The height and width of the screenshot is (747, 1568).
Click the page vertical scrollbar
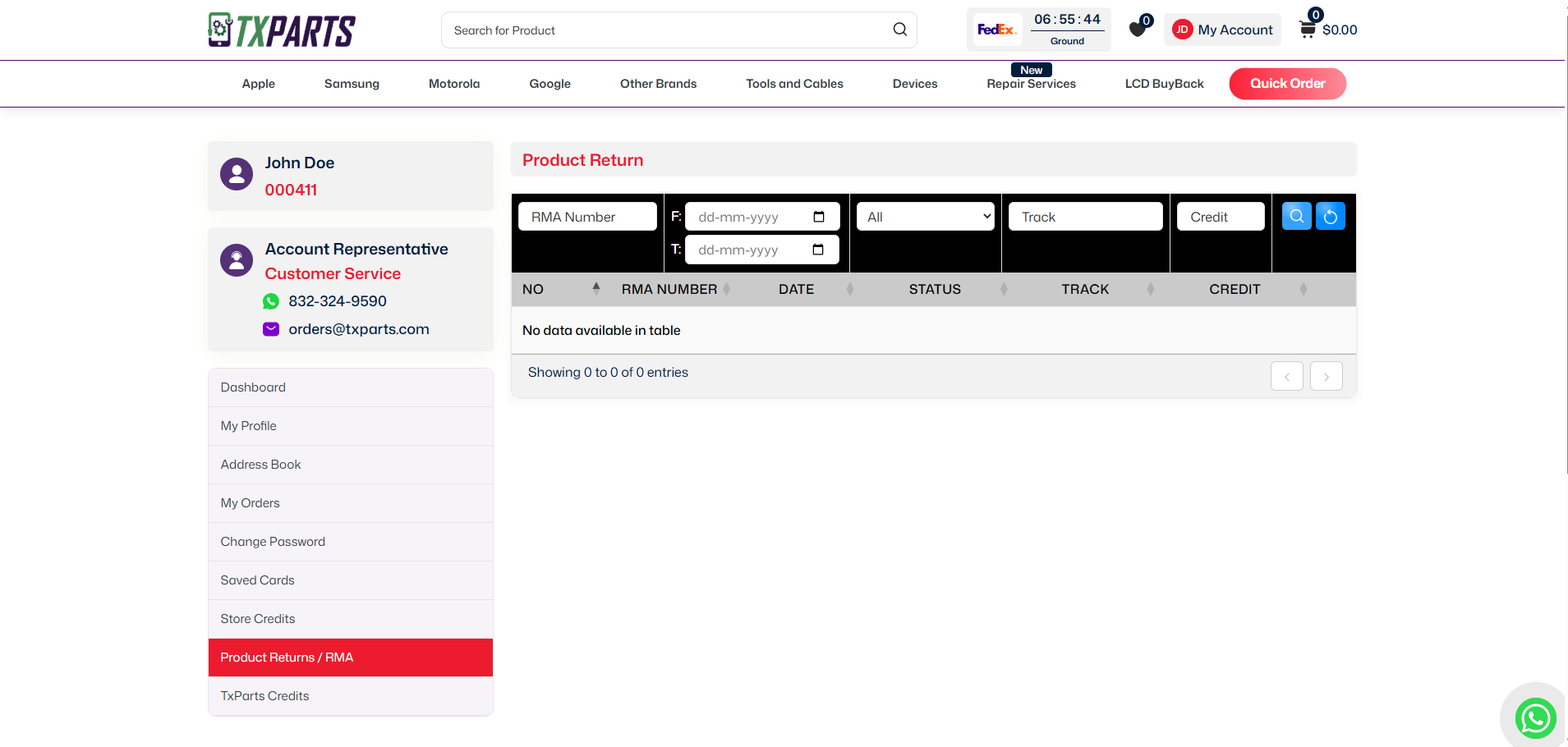coord(1566,246)
